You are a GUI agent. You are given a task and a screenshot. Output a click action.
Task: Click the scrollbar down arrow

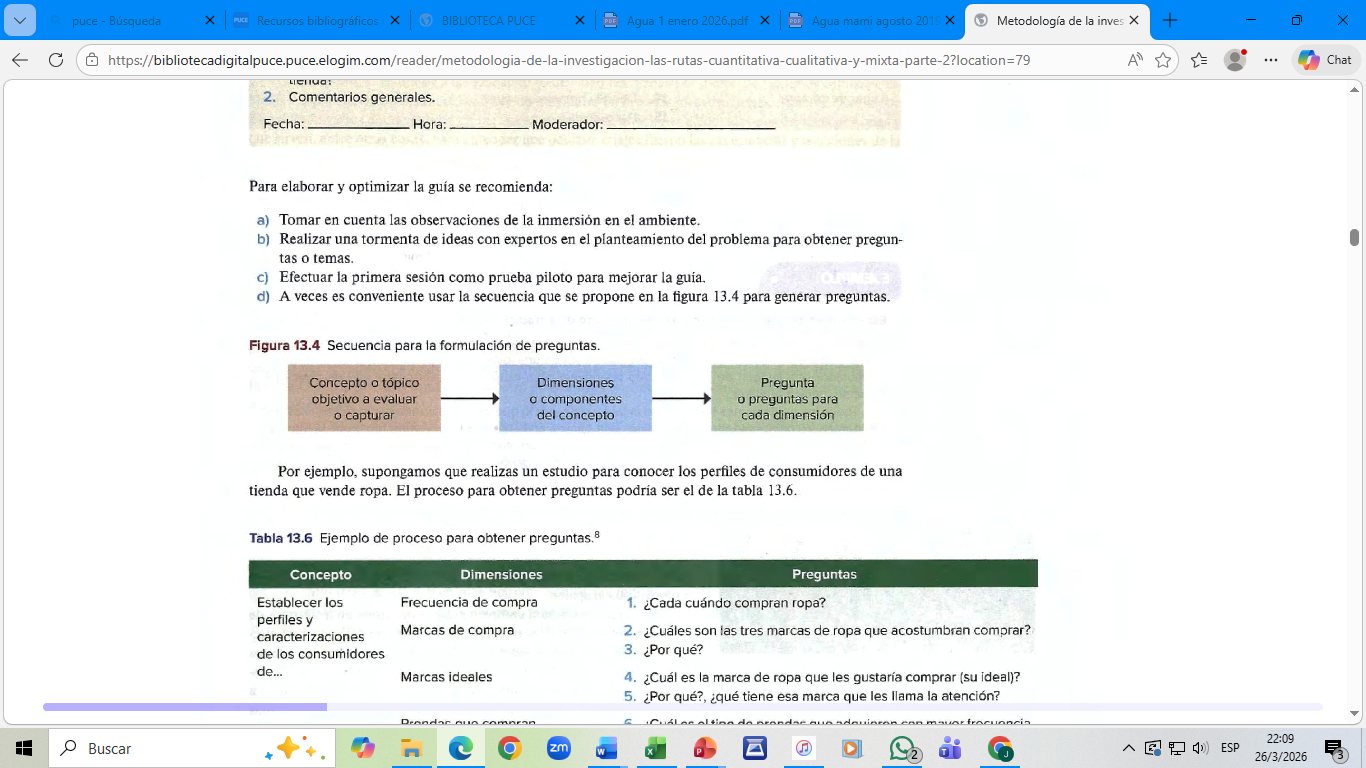pyautogui.click(x=1354, y=713)
